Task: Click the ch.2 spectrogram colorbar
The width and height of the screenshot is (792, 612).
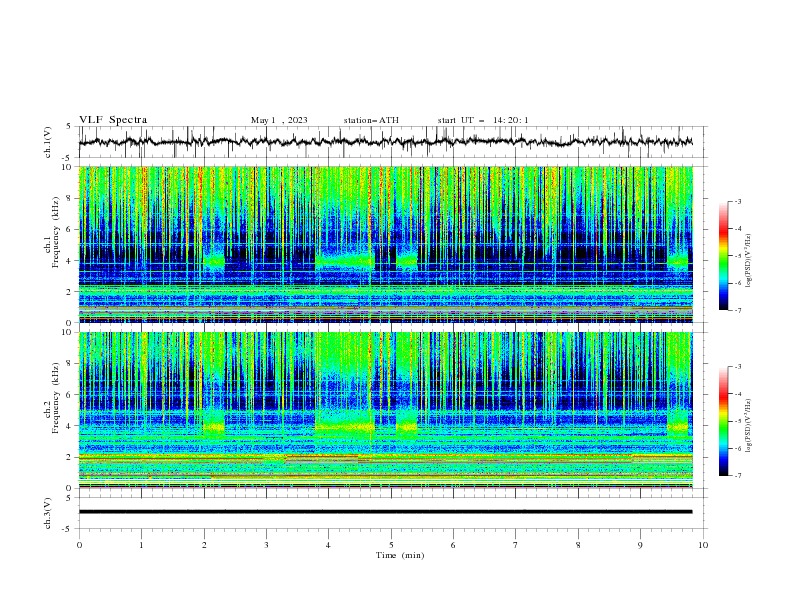Action: pos(723,421)
